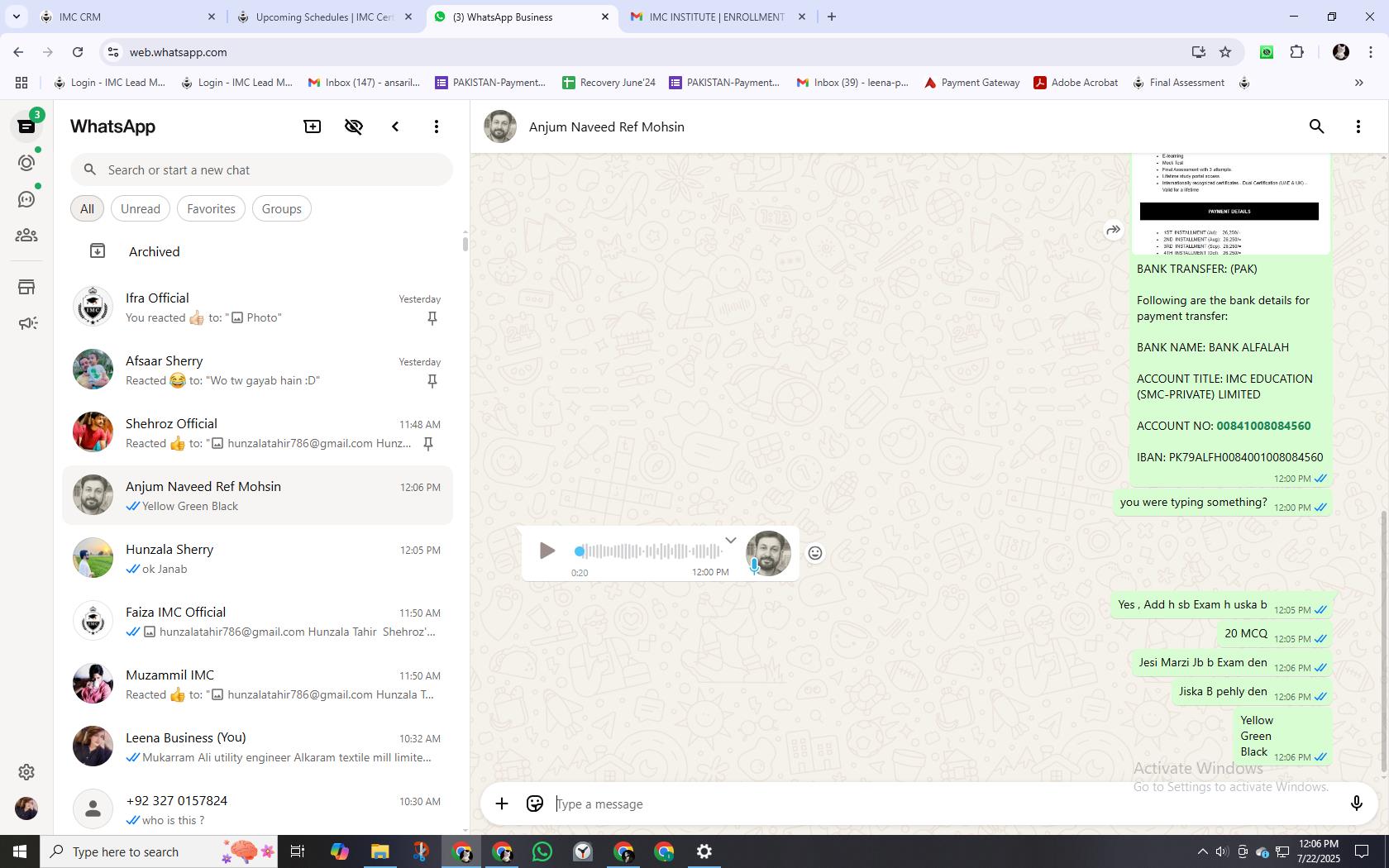
Task: Open Chrome extensions puzzle icon
Action: 1296,52
